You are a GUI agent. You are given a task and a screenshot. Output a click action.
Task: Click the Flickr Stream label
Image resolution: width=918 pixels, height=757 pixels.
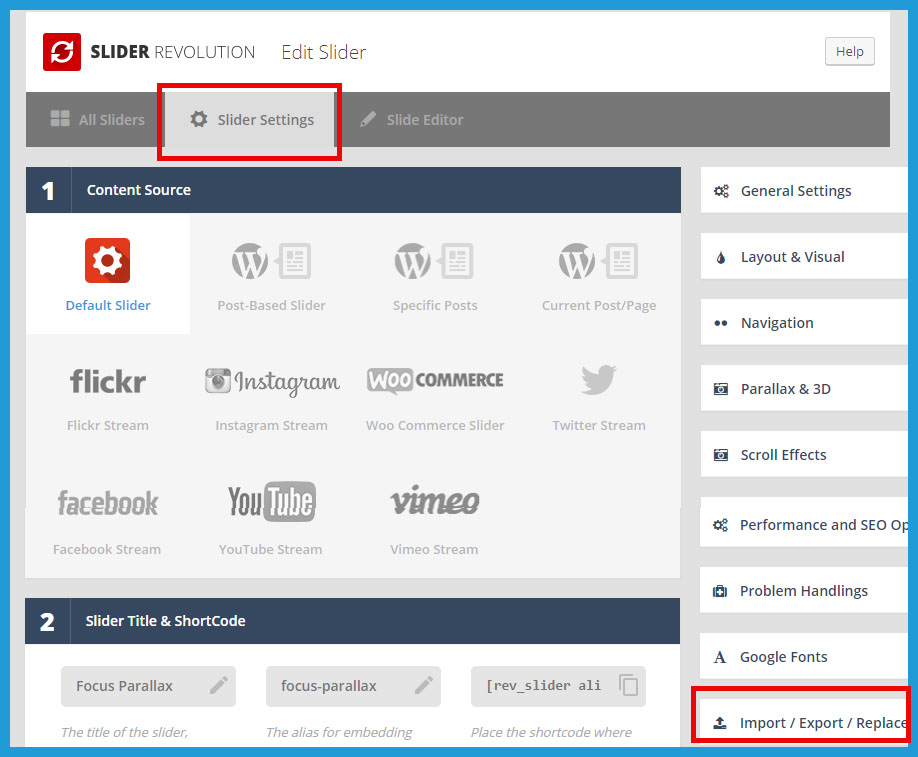tap(108, 426)
